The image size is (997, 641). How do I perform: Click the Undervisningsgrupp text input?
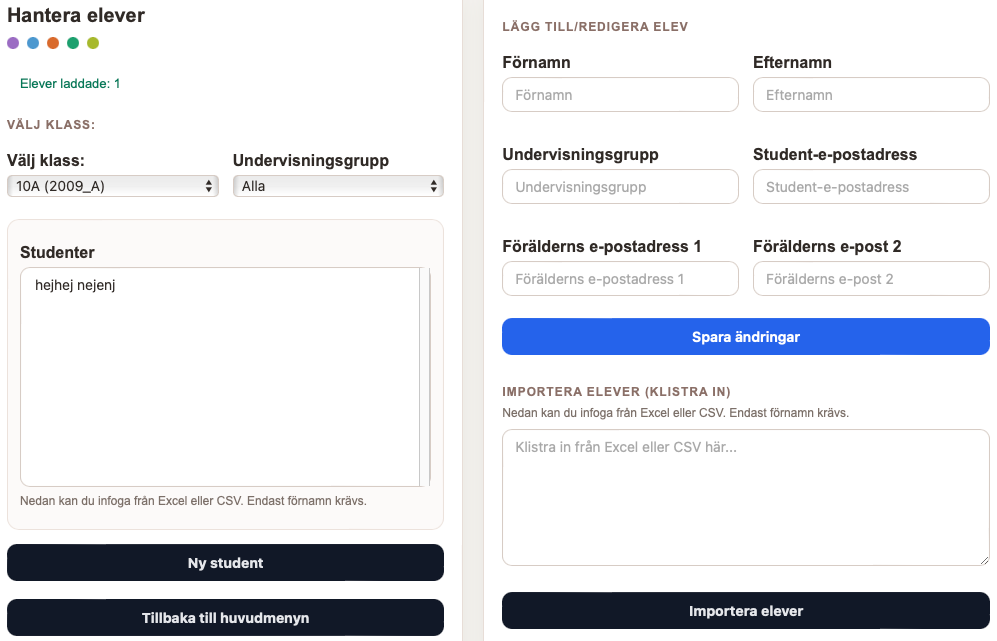pyautogui.click(x=620, y=187)
